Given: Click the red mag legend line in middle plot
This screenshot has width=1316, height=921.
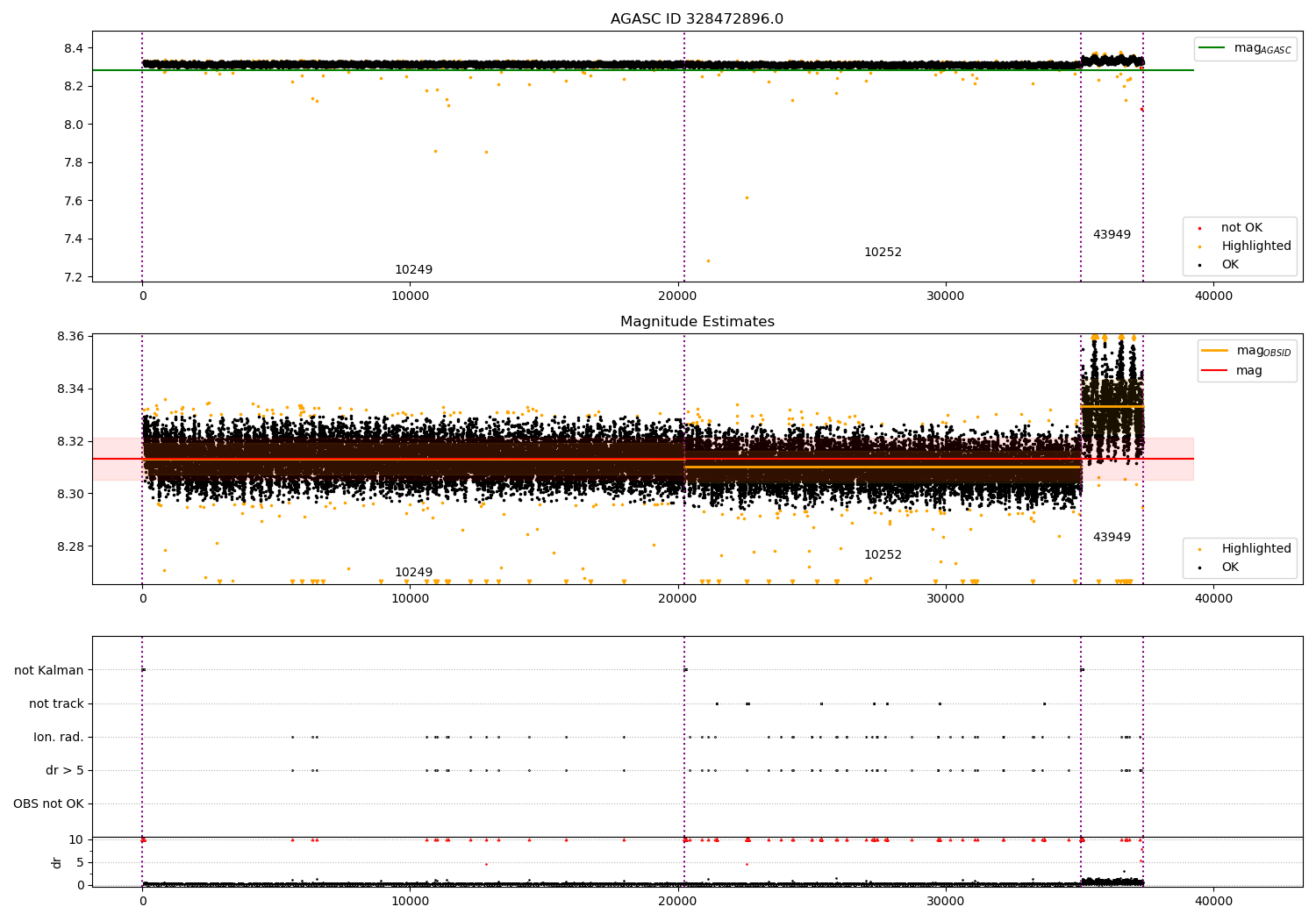Looking at the screenshot, I should (x=1215, y=370).
